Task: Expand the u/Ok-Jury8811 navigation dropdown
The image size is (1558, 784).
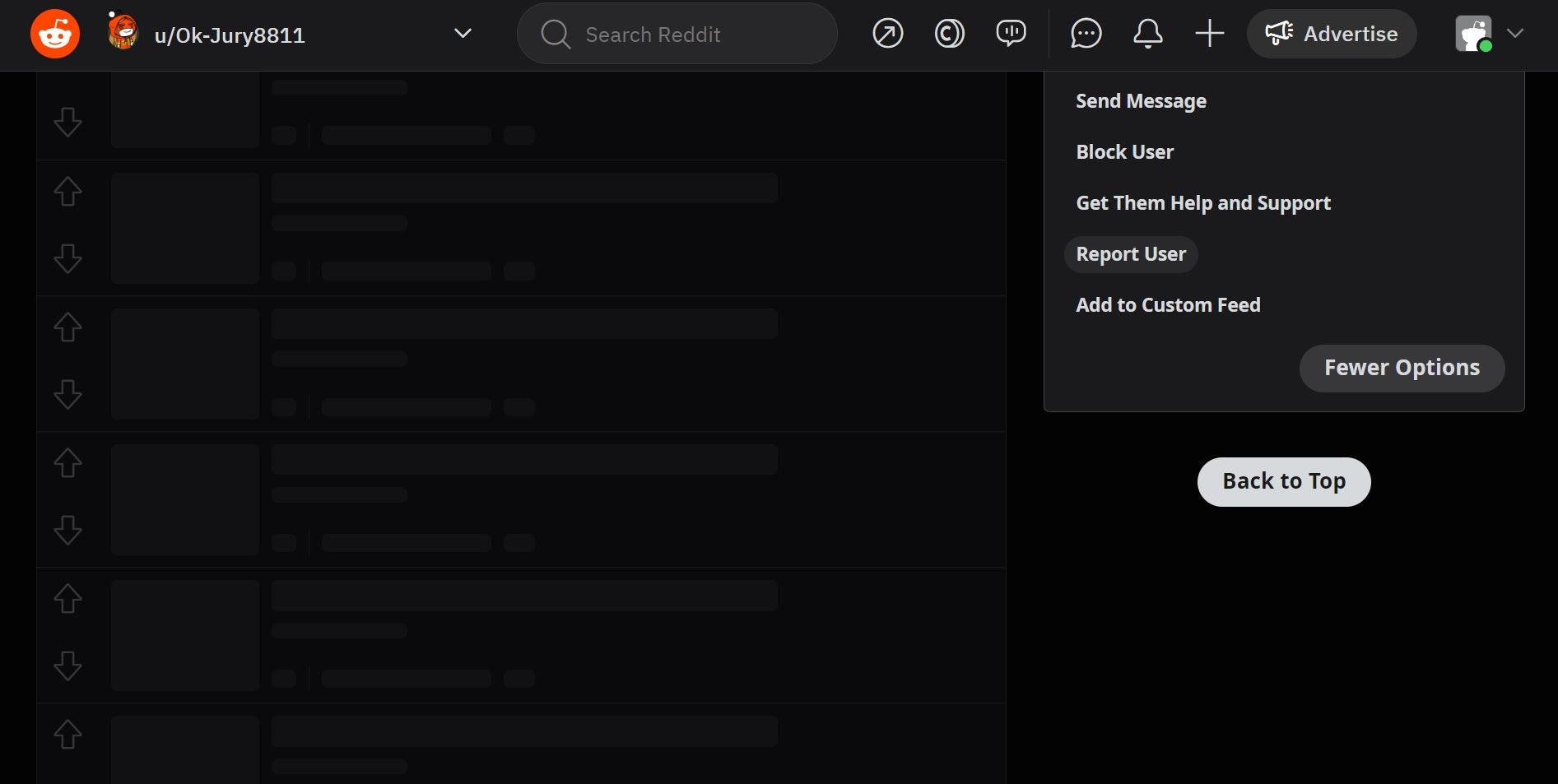Action: pos(463,34)
